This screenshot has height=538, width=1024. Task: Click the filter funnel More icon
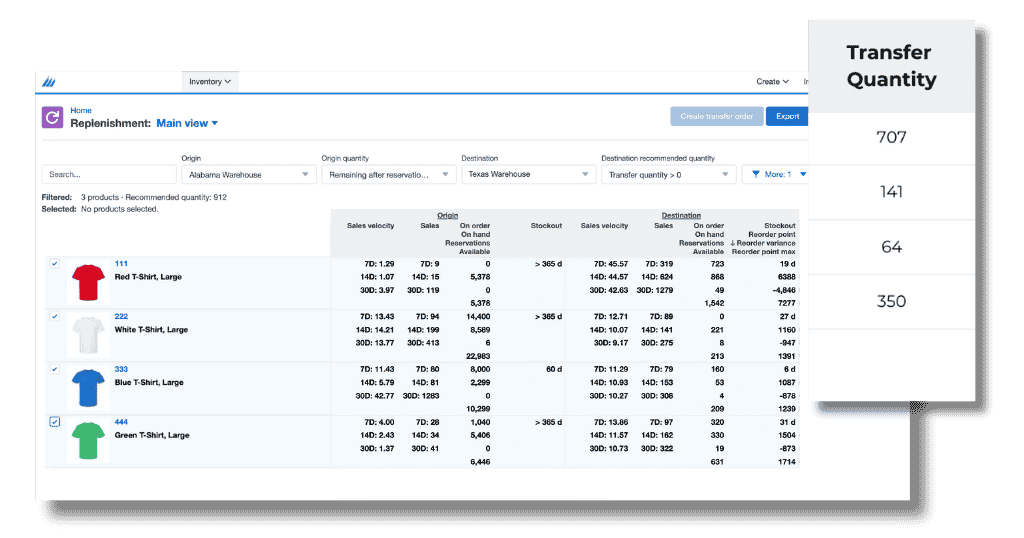click(x=757, y=175)
